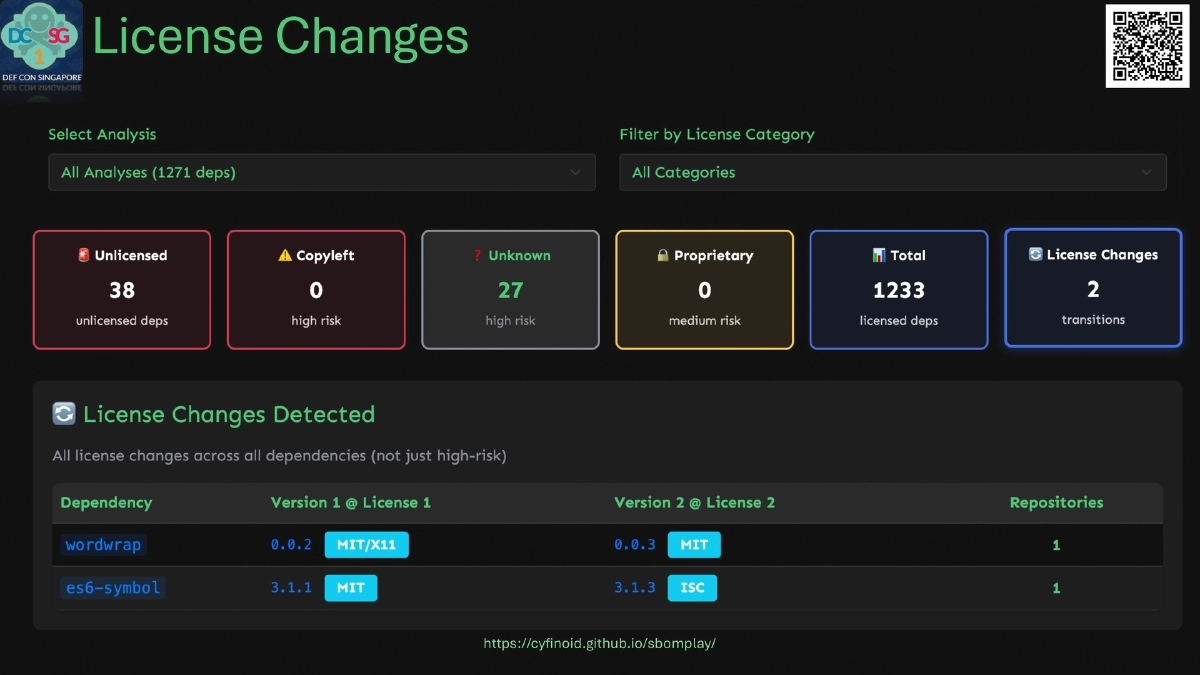
Task: Click the red question mark on the Unknown card
Action: point(480,255)
